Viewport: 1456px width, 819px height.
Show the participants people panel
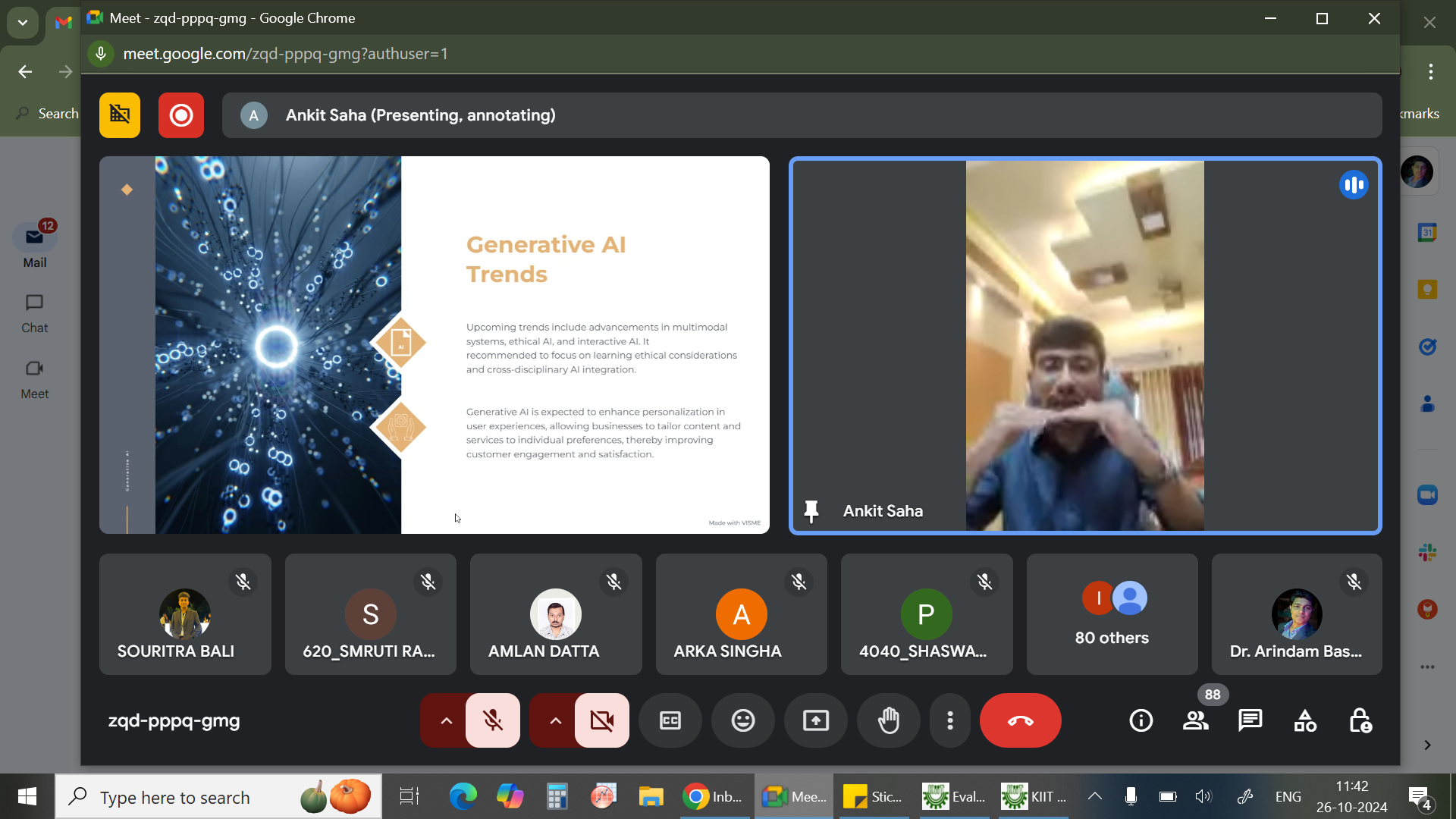tap(1196, 720)
